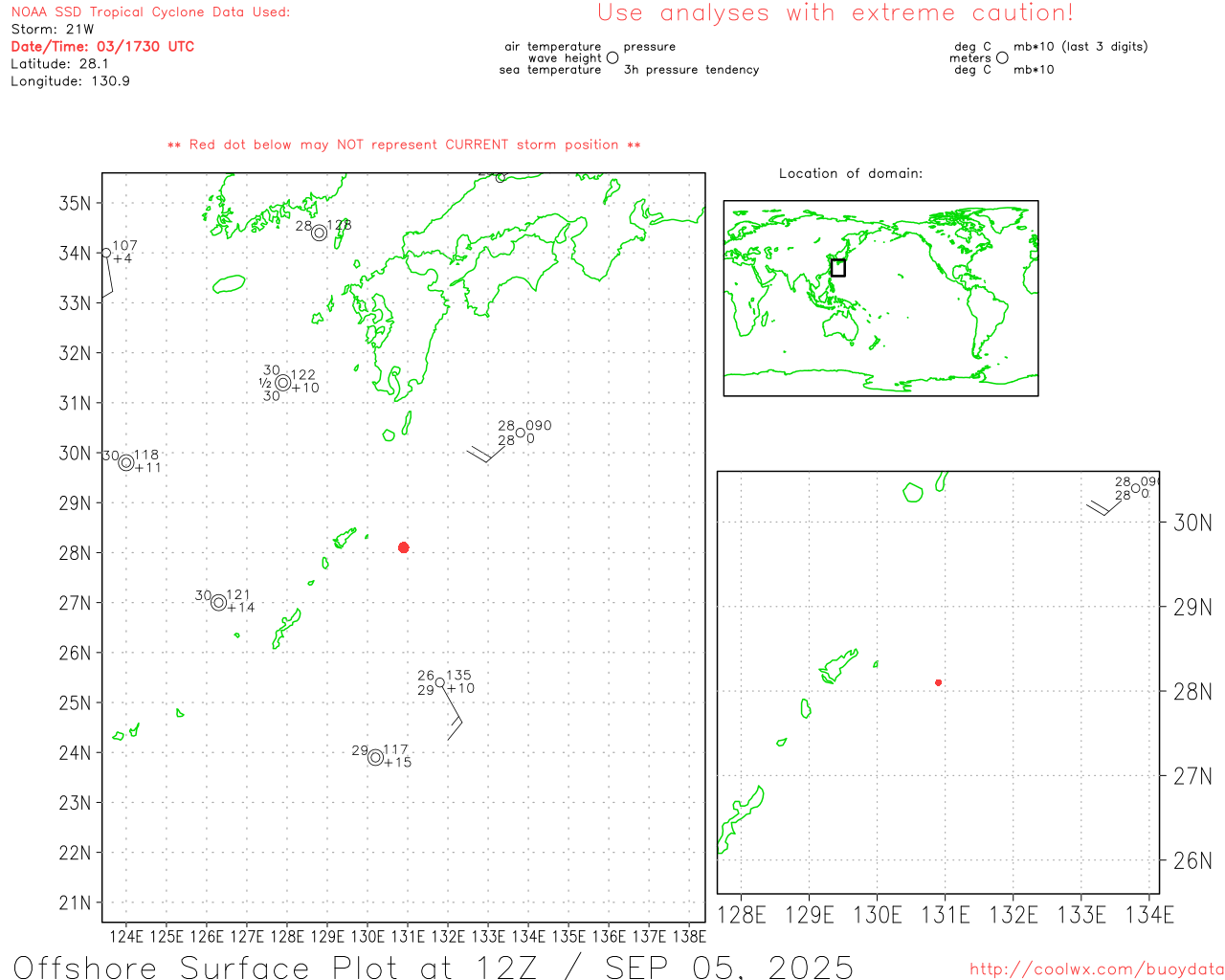The width and height of the screenshot is (1225, 980).
Task: Click the 'wave height' legend label
Action: click(x=565, y=58)
